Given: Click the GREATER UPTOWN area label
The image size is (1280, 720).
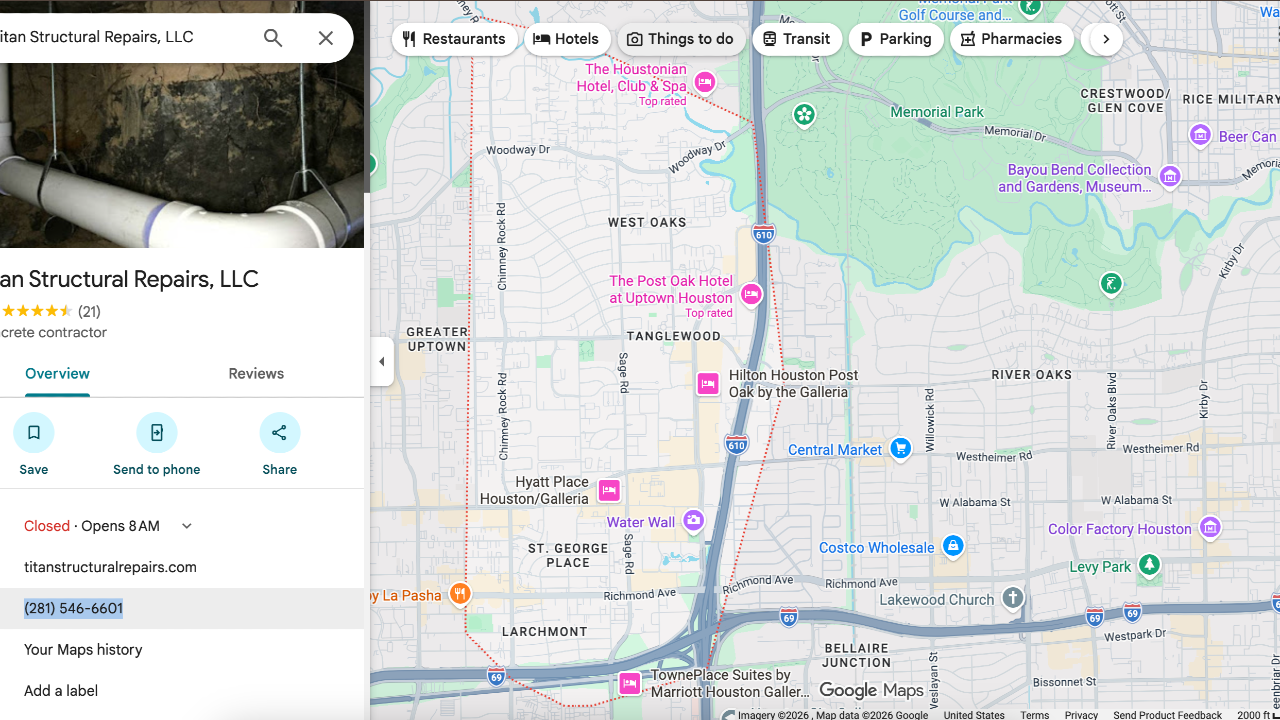Looking at the screenshot, I should (x=437, y=339).
